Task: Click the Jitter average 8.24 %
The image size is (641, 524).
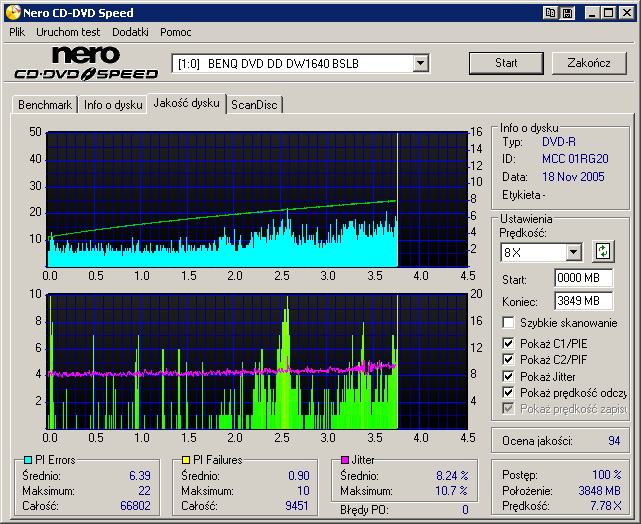Action: (452, 475)
